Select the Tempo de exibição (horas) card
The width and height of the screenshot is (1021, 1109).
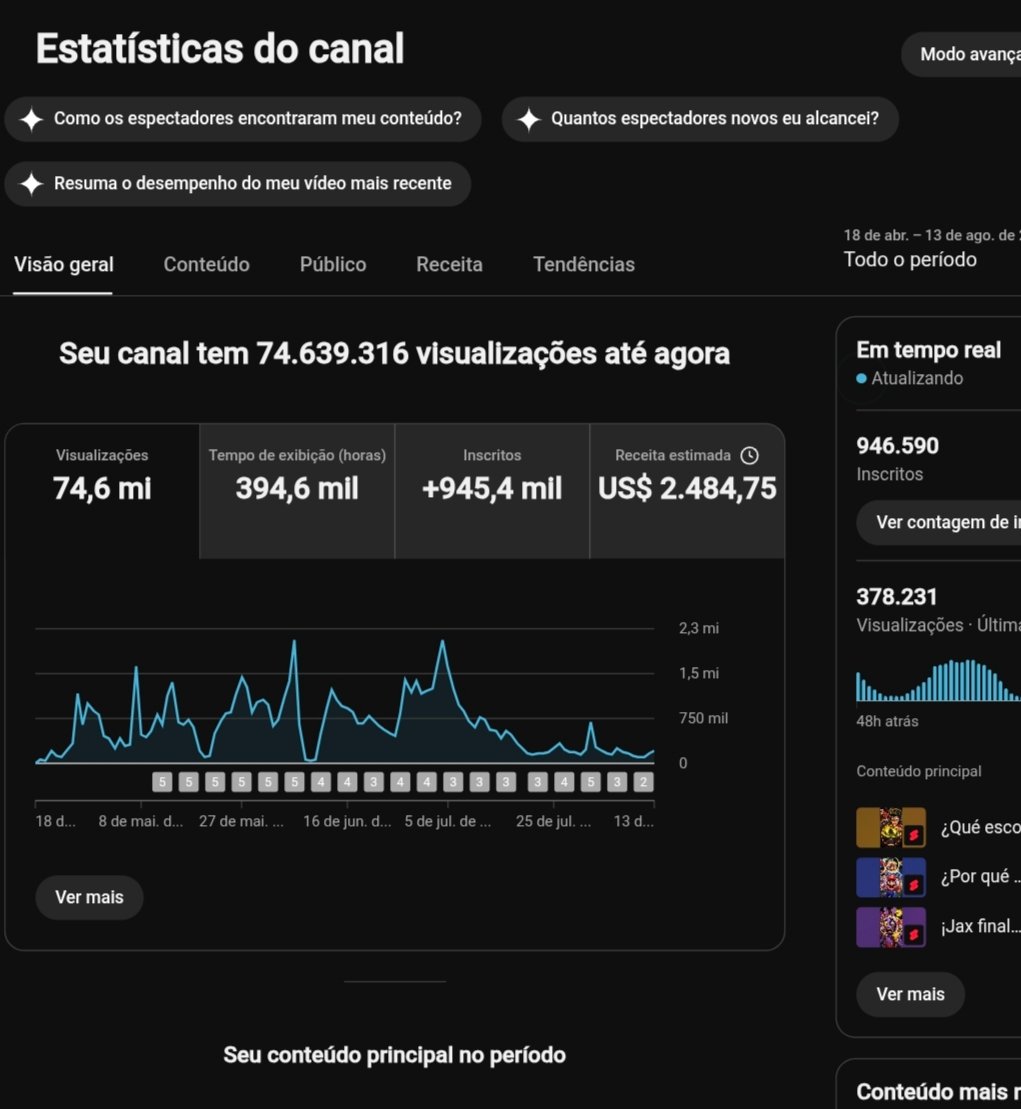point(297,492)
